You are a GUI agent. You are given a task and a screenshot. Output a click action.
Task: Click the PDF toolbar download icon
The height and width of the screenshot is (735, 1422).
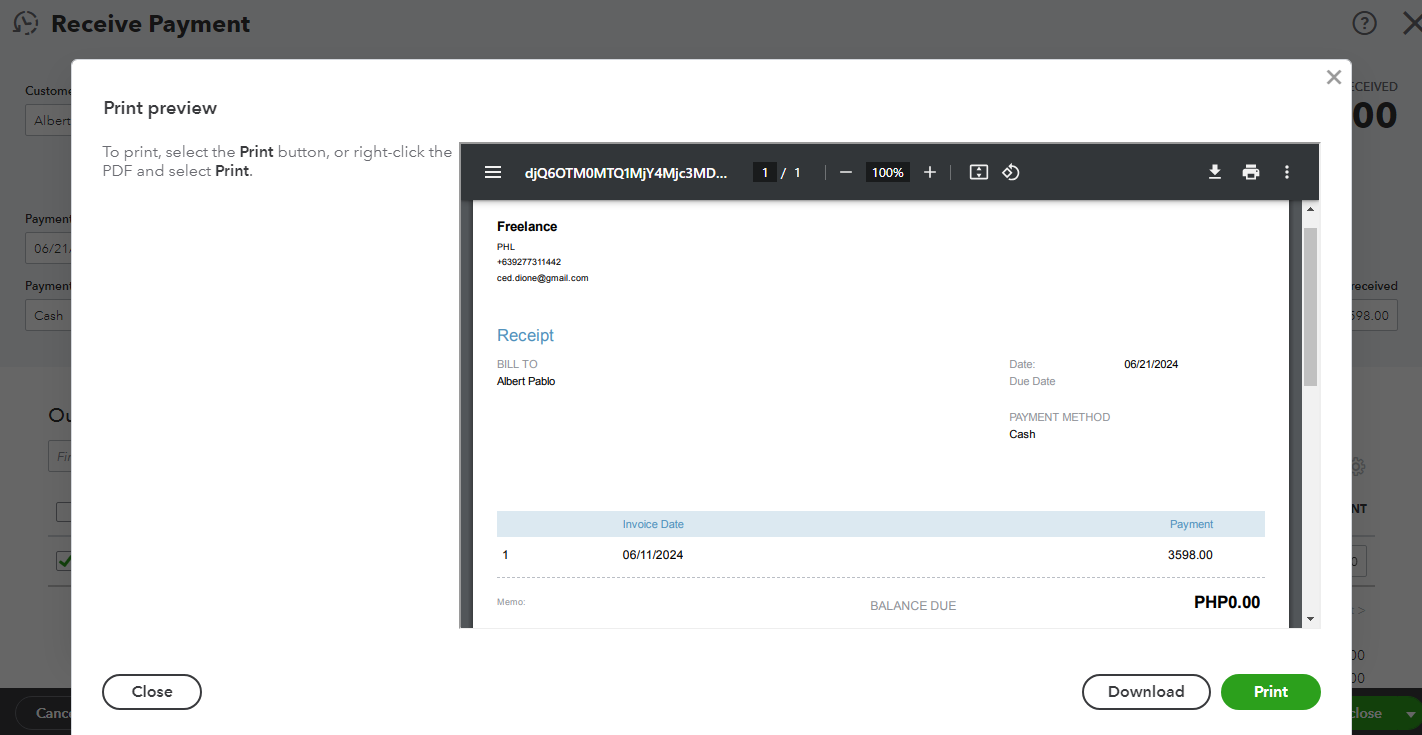(1215, 172)
